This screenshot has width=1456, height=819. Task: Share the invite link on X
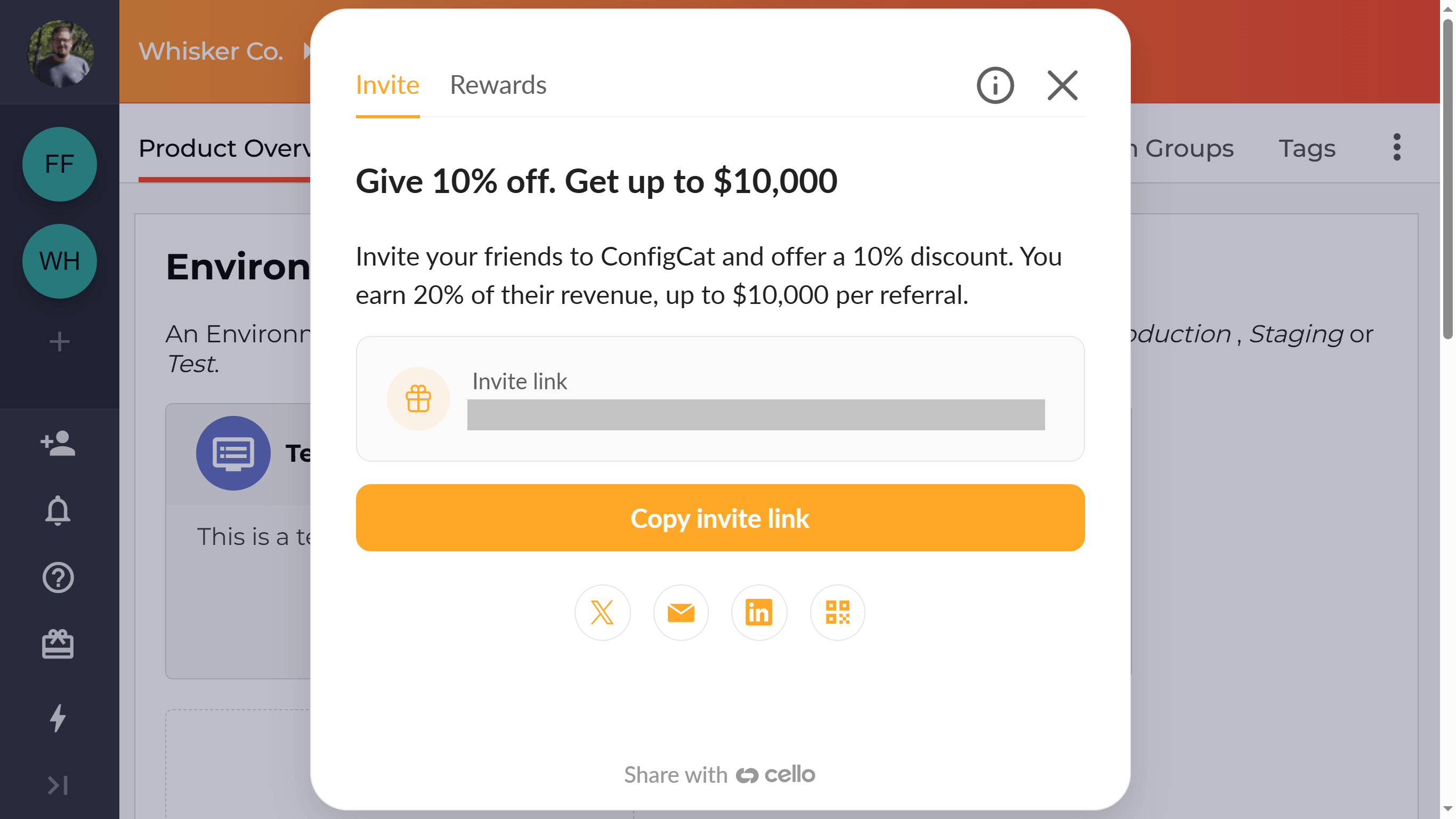coord(603,612)
